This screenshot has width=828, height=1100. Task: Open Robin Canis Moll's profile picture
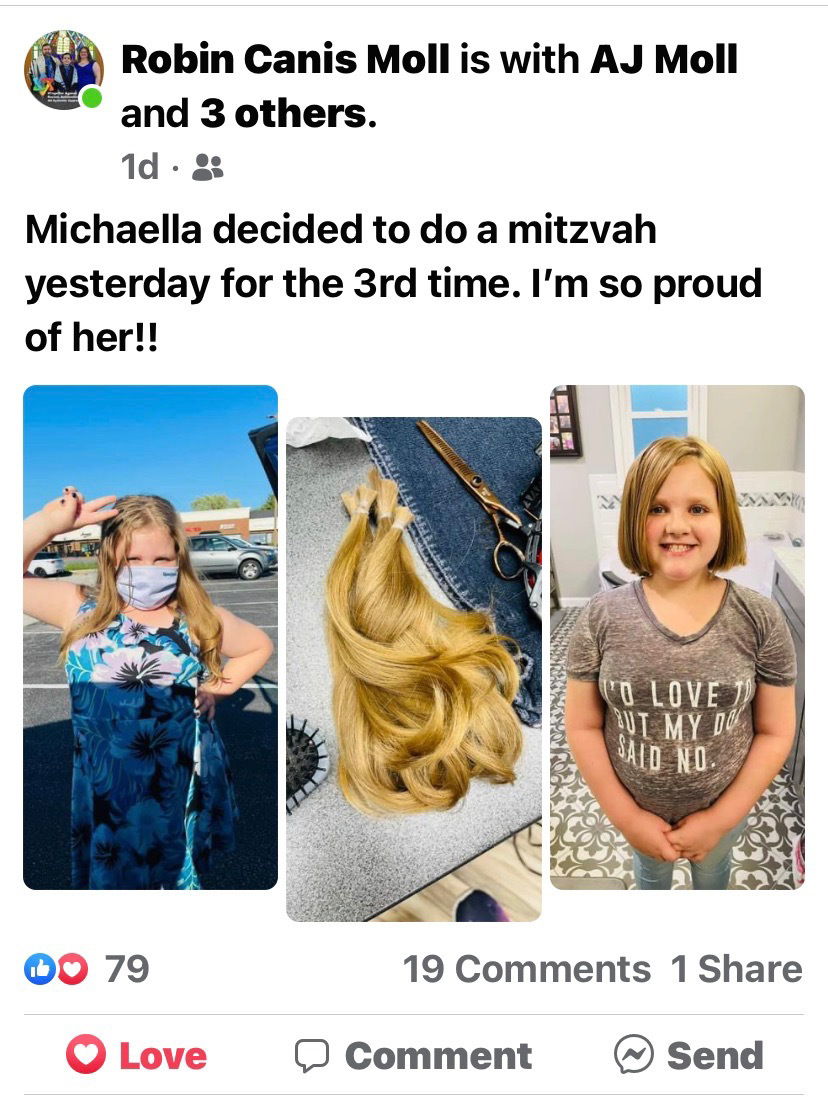tap(64, 69)
